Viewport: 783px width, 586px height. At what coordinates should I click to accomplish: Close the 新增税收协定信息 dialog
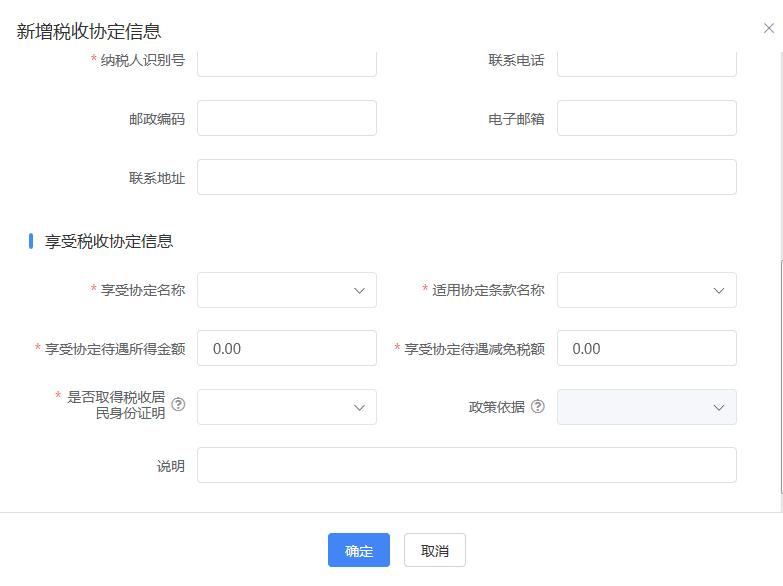768,29
